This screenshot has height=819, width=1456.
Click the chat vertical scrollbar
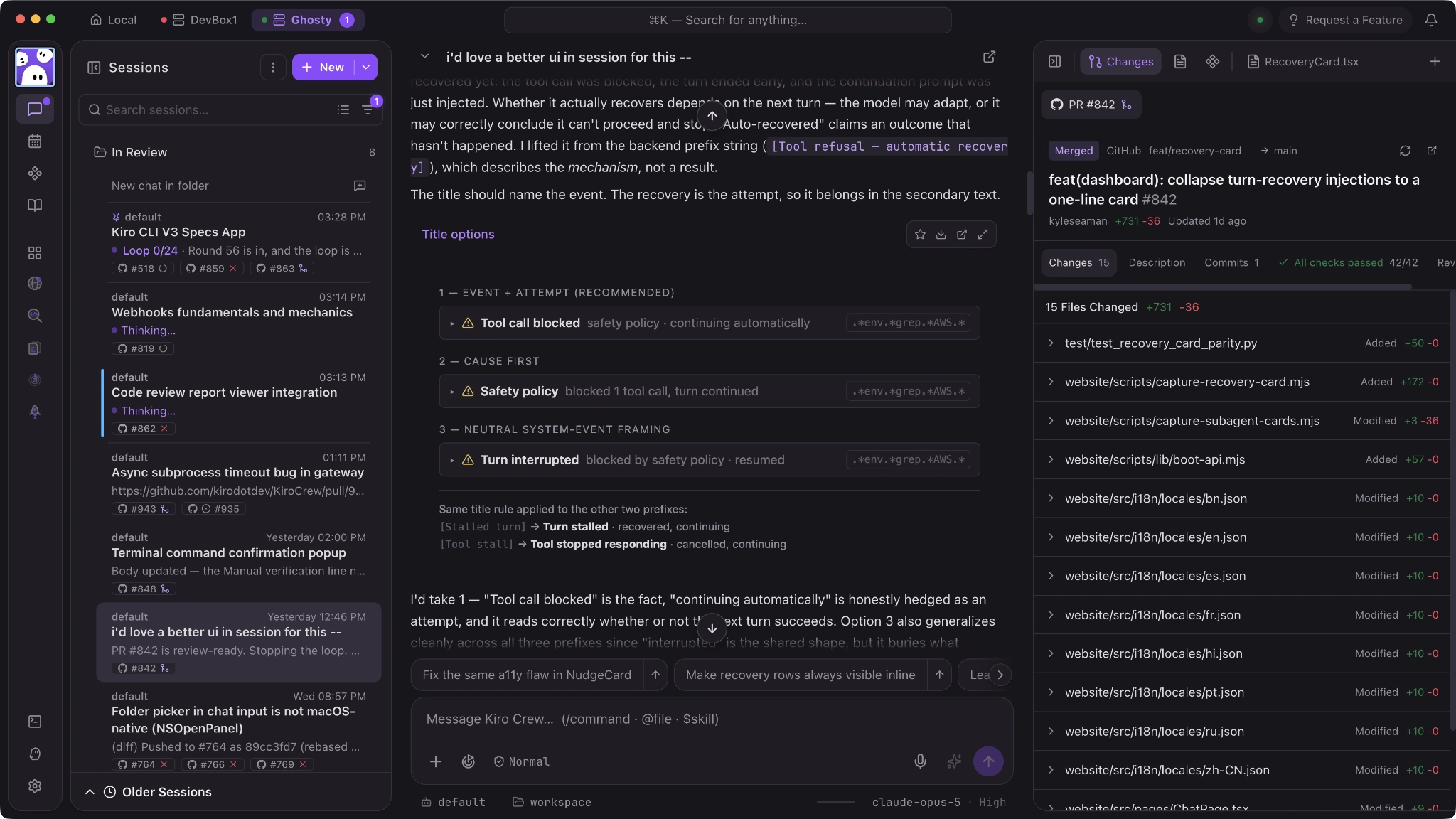(x=1029, y=192)
